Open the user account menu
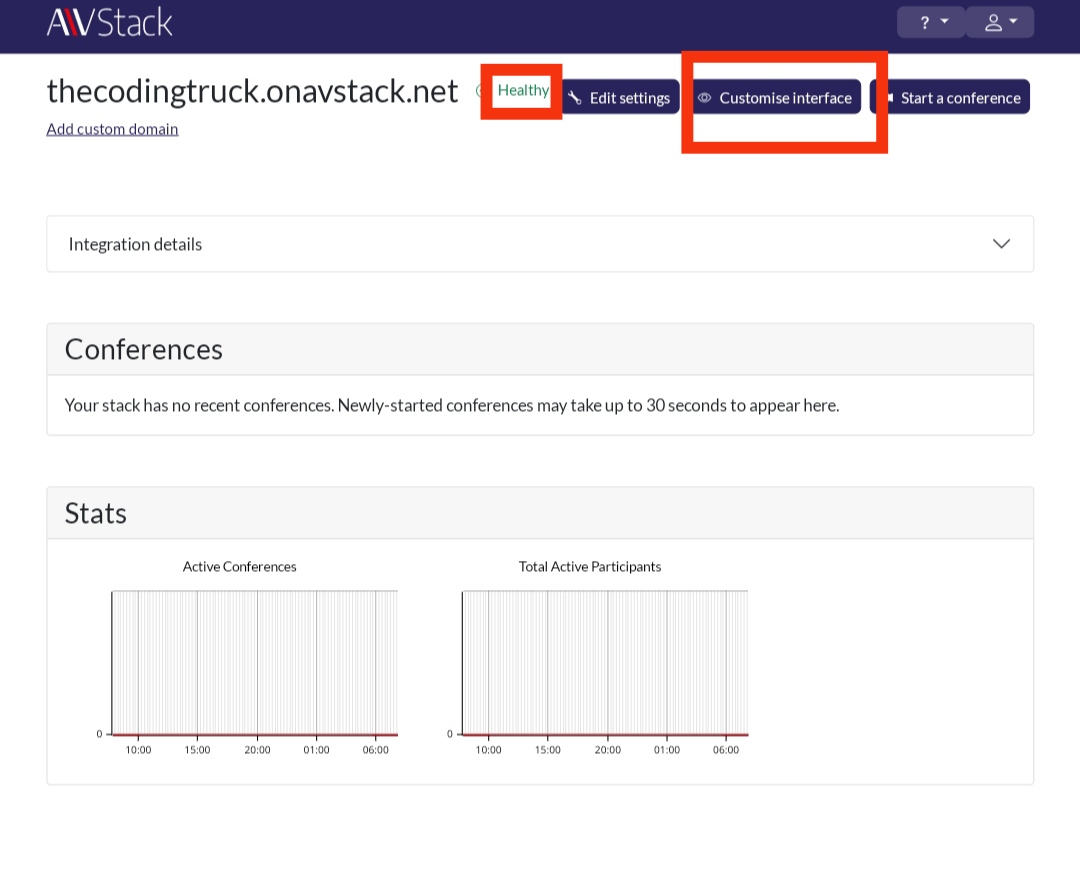This screenshot has height=880, width=1080. [x=1000, y=22]
